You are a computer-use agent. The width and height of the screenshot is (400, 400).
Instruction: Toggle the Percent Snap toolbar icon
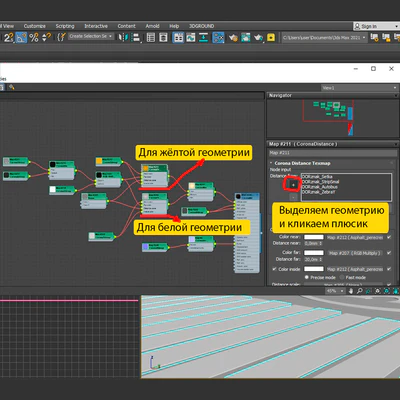(34, 37)
